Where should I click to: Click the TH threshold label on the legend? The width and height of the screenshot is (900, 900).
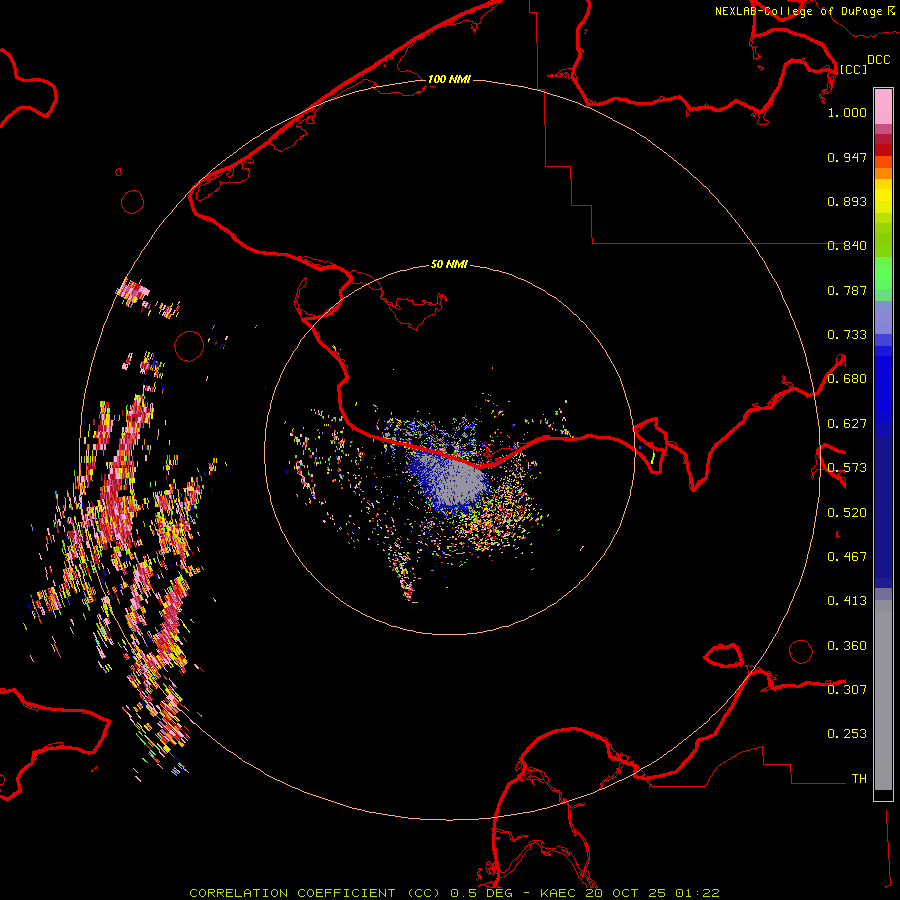tap(859, 779)
